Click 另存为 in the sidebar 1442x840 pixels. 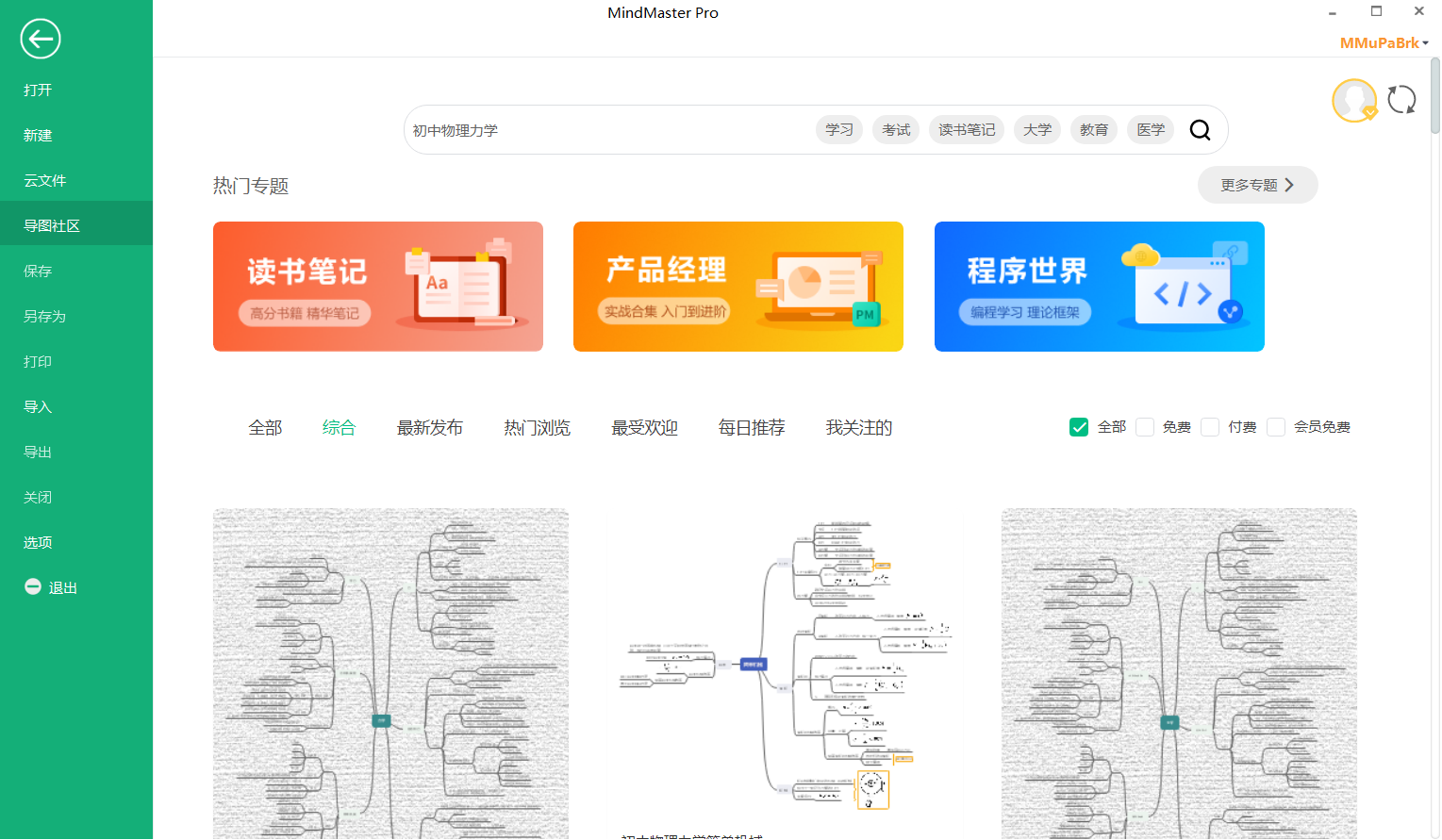click(76, 316)
